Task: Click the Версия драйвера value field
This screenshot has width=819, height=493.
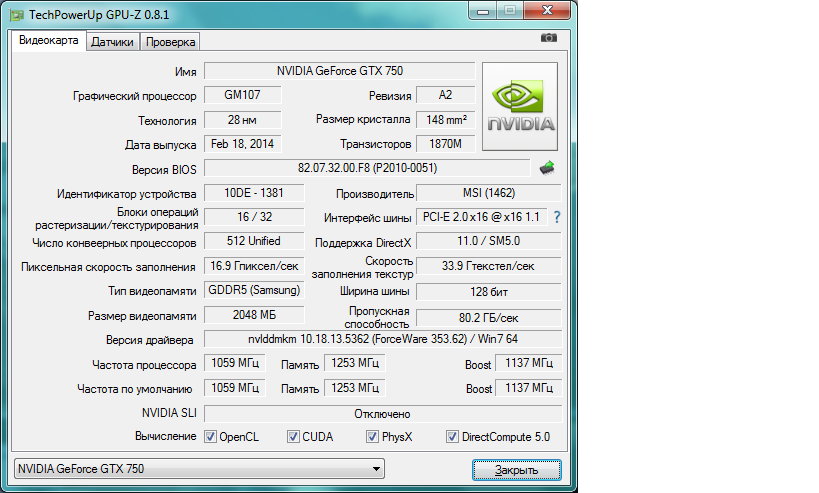Action: tap(380, 339)
